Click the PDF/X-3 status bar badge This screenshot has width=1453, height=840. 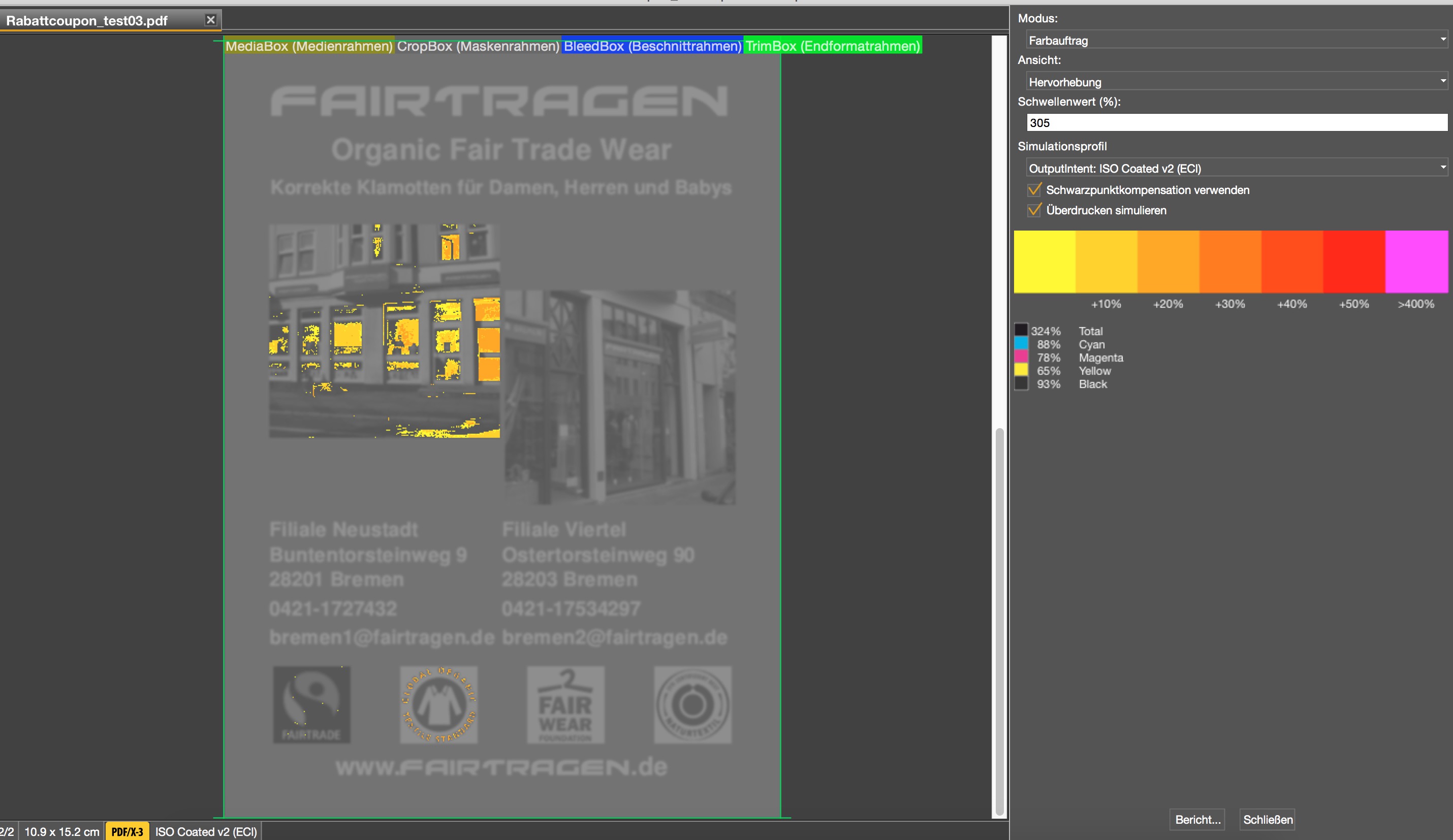127,831
